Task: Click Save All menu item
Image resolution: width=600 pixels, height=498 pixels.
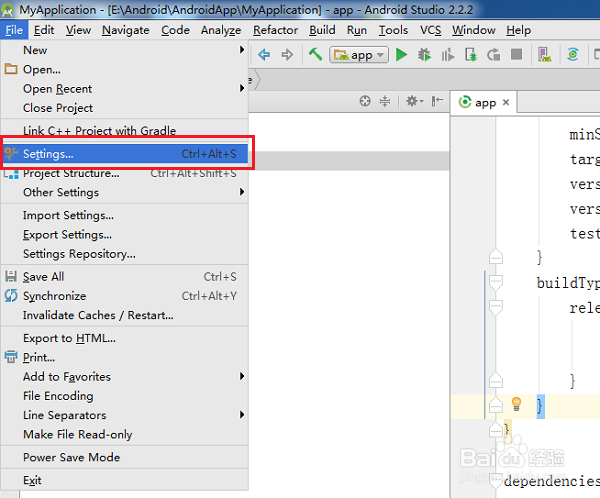Action: [125, 276]
